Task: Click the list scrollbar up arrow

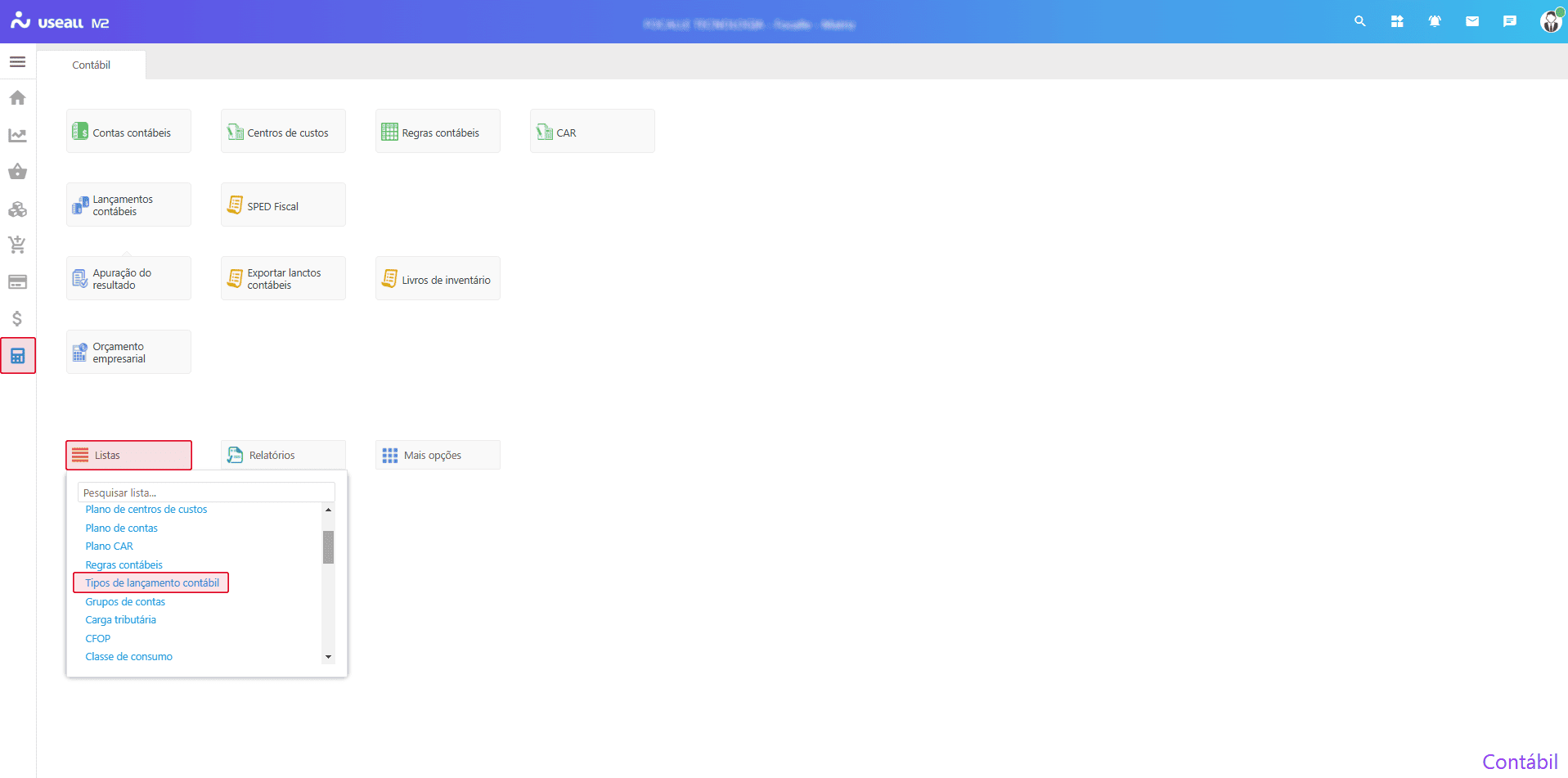Action: (328, 510)
